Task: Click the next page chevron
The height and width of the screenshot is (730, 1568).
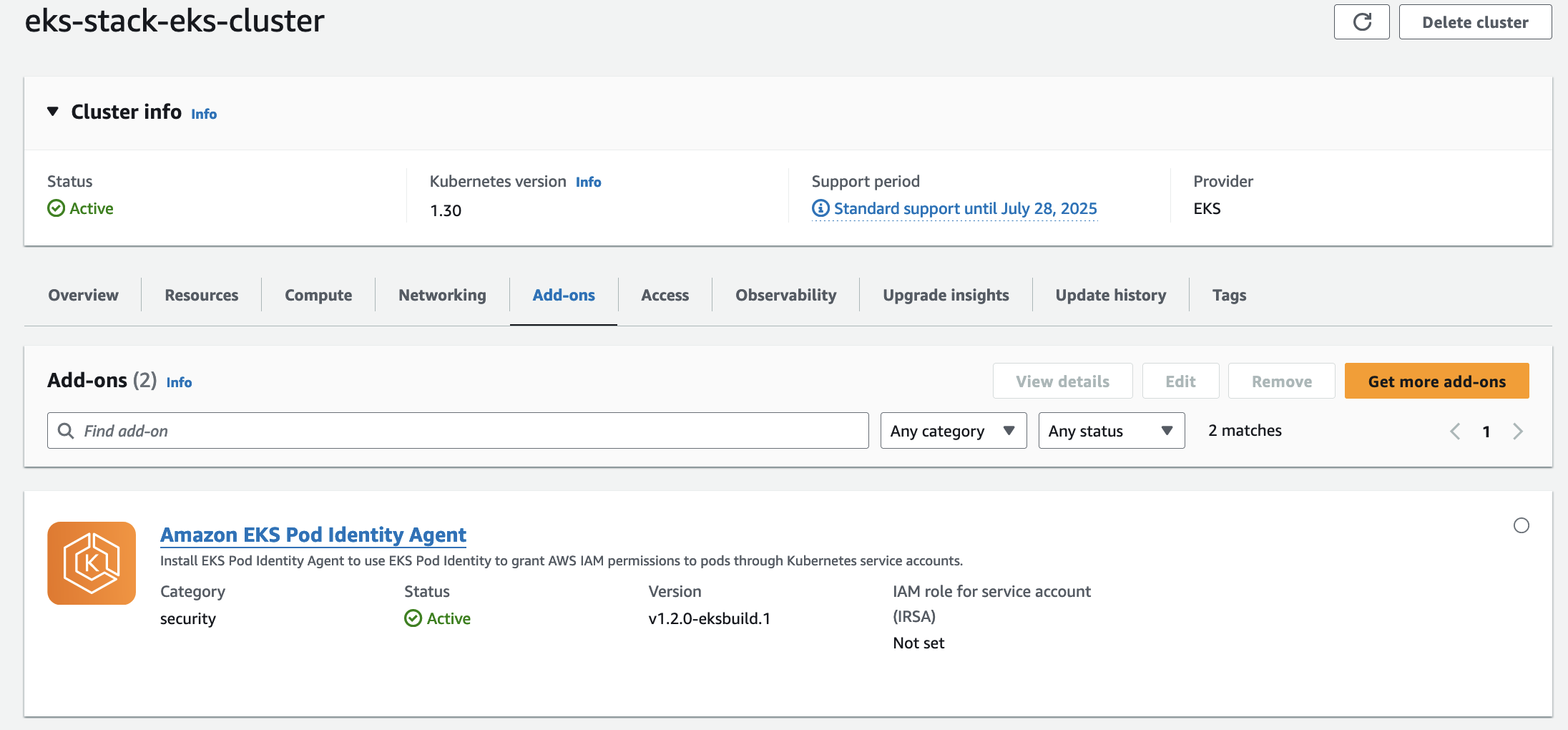Action: [x=1518, y=431]
